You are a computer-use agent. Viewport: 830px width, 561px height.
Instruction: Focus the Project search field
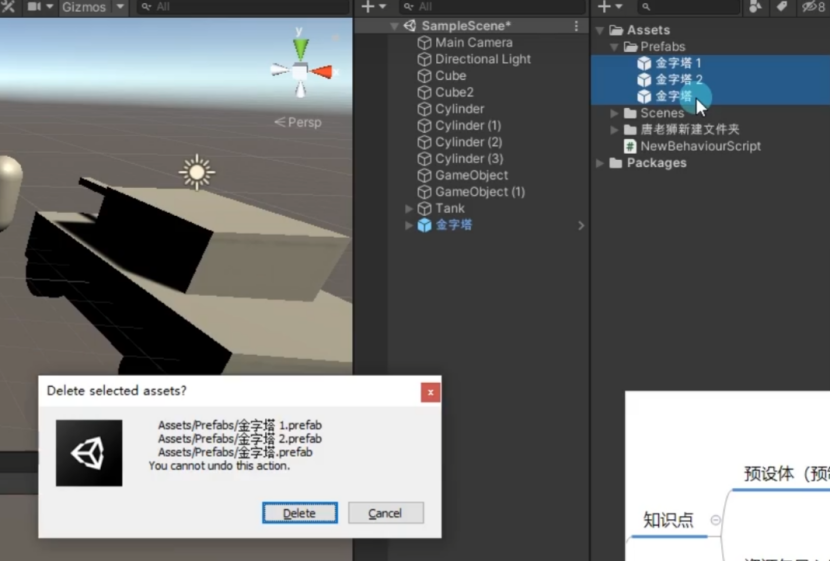pos(689,7)
